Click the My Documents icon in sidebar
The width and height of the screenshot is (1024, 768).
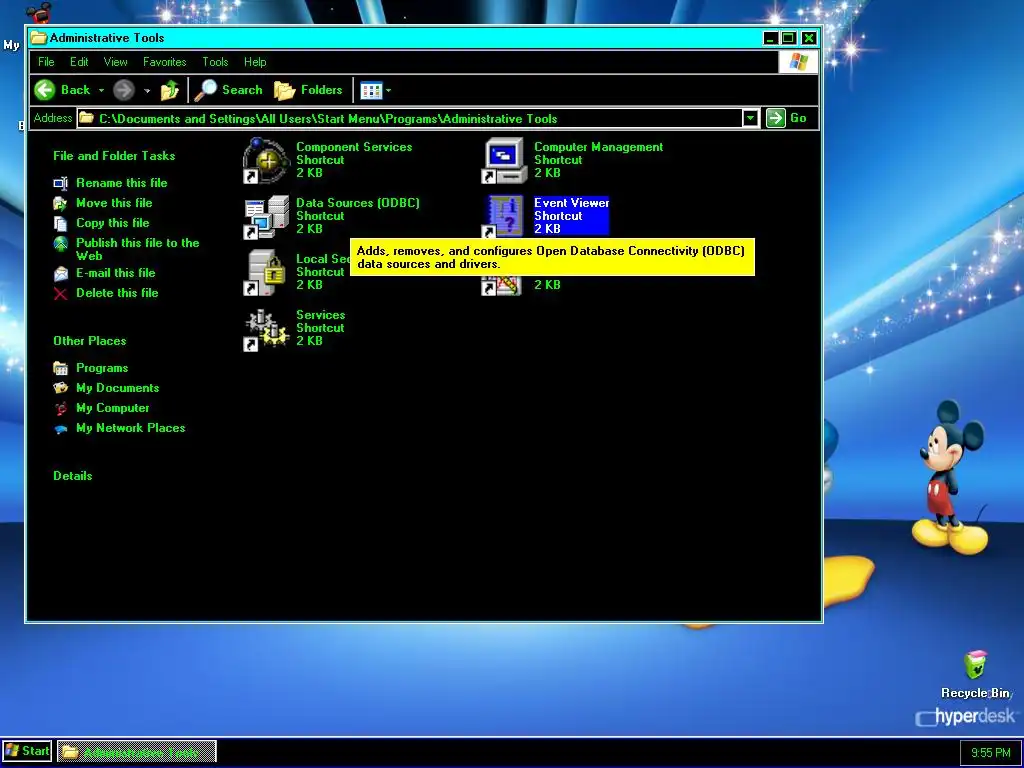point(60,389)
